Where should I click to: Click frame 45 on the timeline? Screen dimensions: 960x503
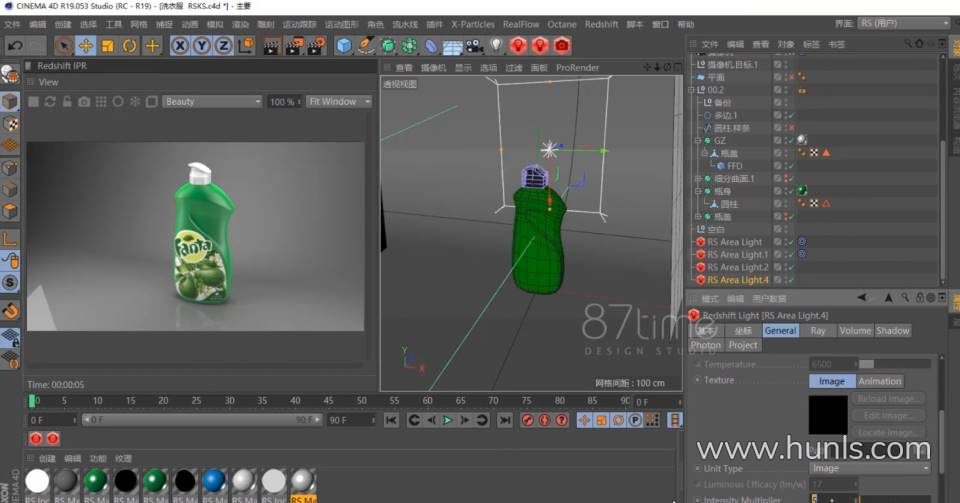tap(328, 401)
